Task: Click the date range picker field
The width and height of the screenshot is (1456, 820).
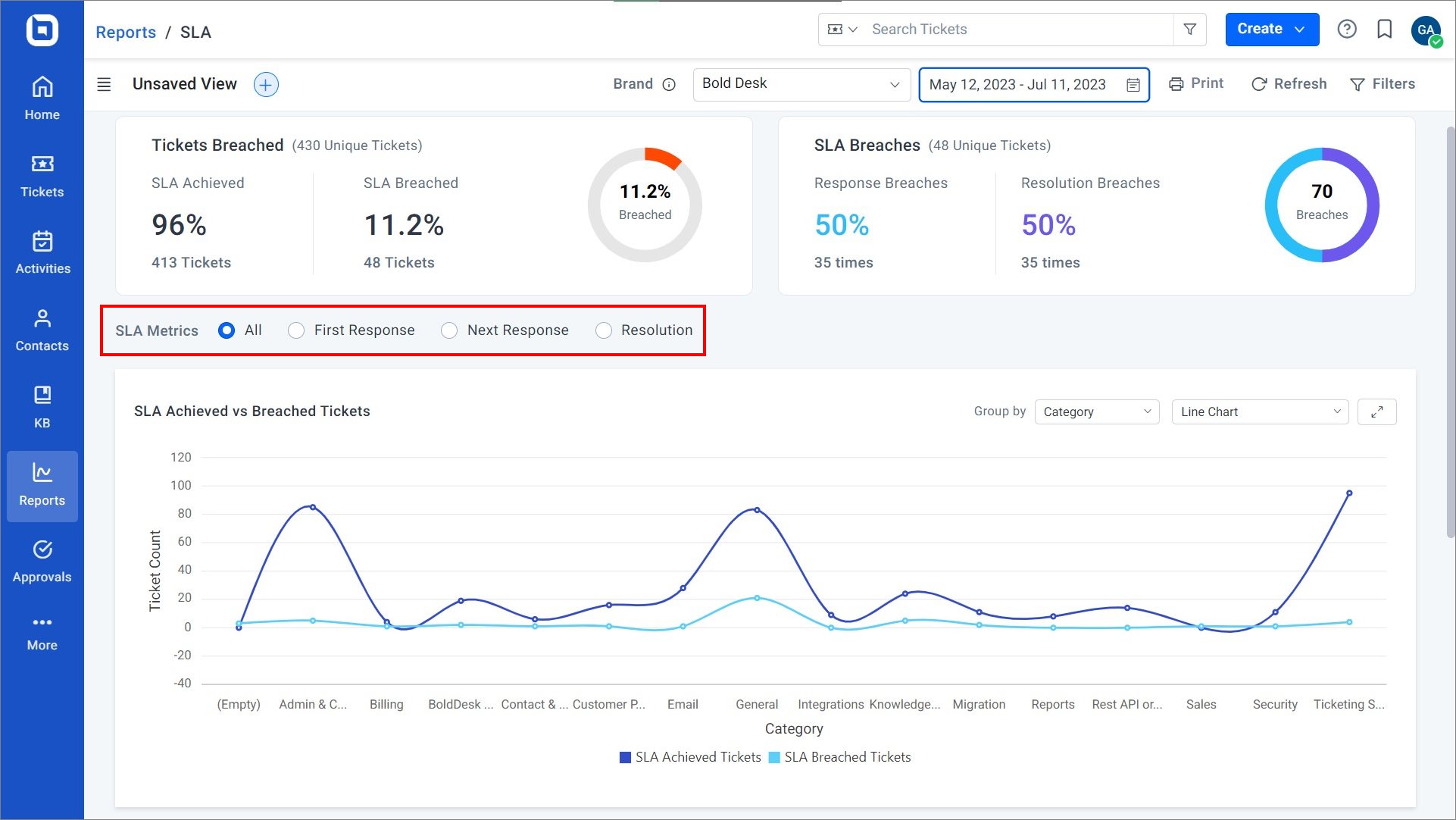Action: [1032, 85]
